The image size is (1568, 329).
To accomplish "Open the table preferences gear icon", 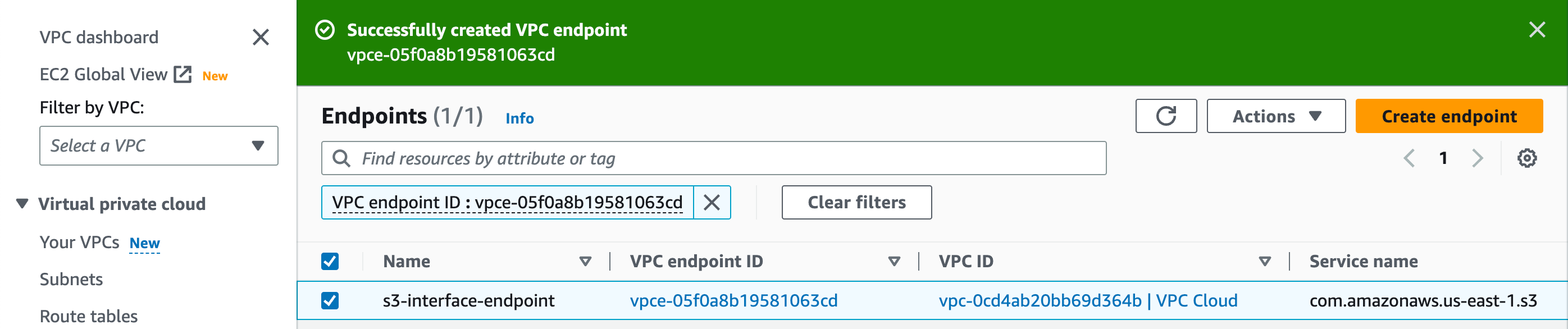I will click(1526, 158).
